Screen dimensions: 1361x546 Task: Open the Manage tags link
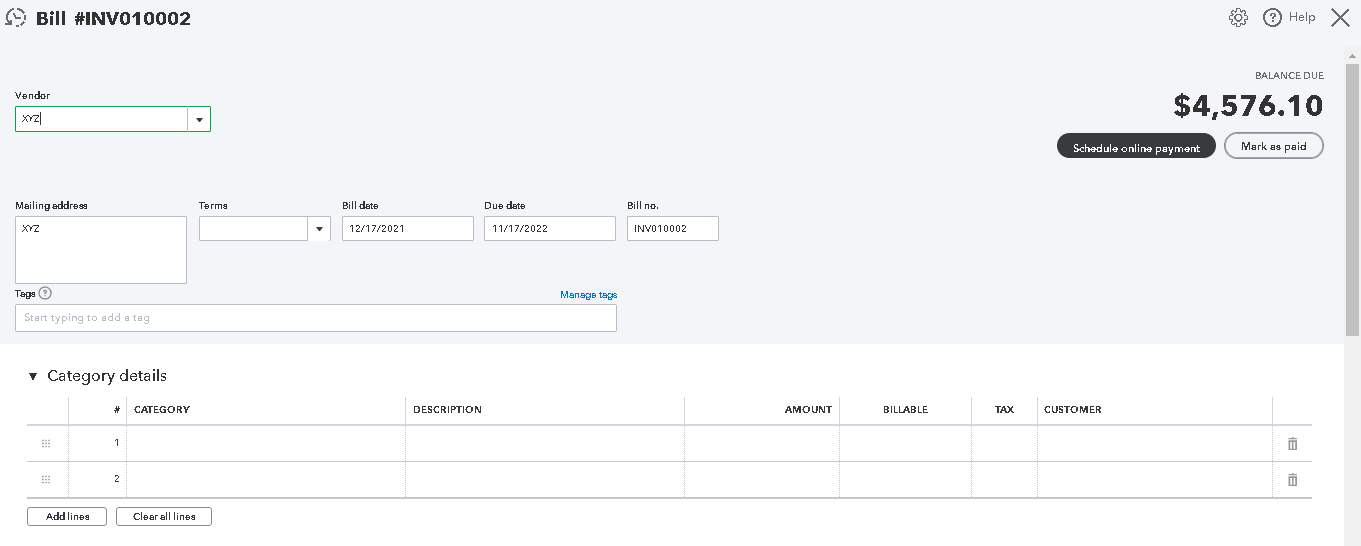coord(588,295)
